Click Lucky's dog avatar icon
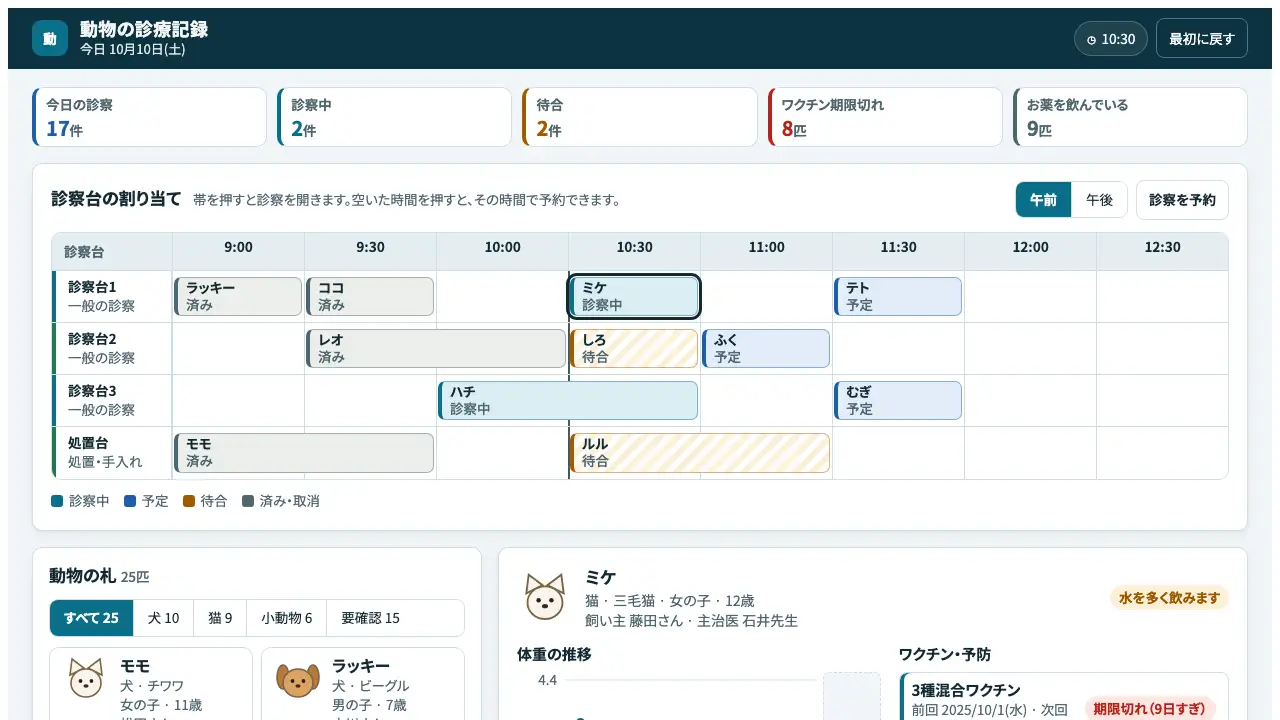 pos(298,679)
